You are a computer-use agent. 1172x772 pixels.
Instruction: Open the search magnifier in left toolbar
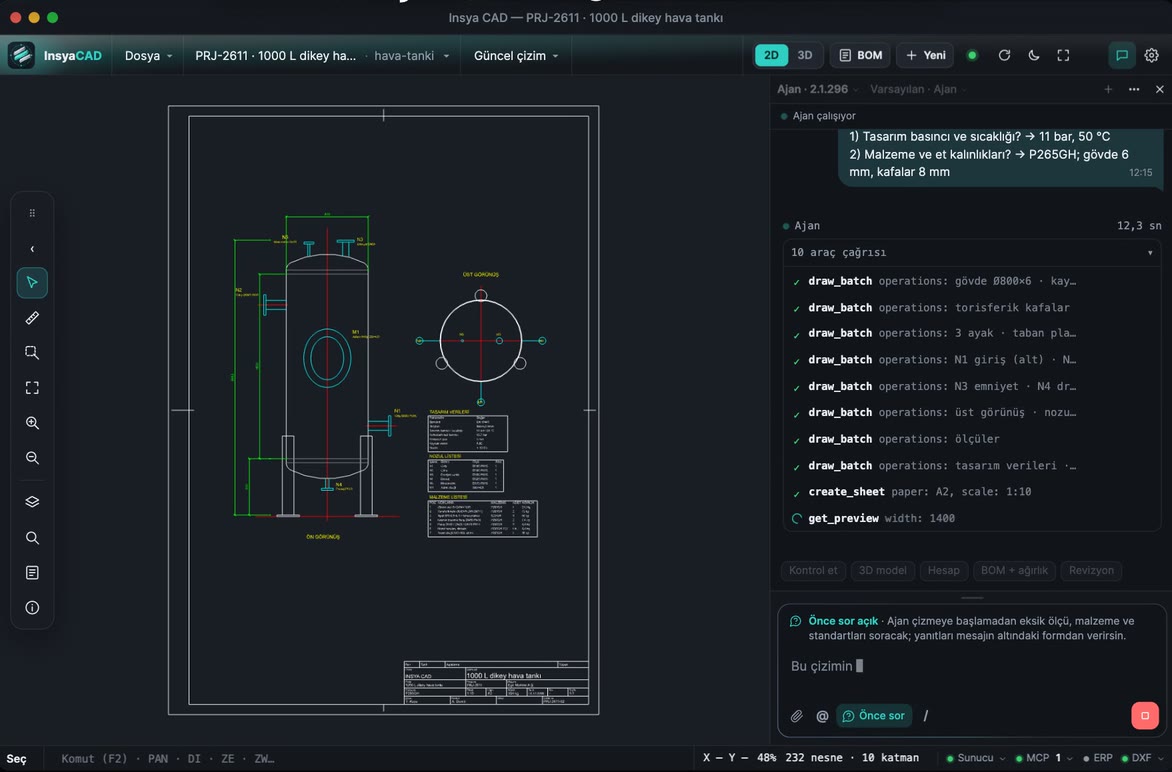[x=32, y=537]
